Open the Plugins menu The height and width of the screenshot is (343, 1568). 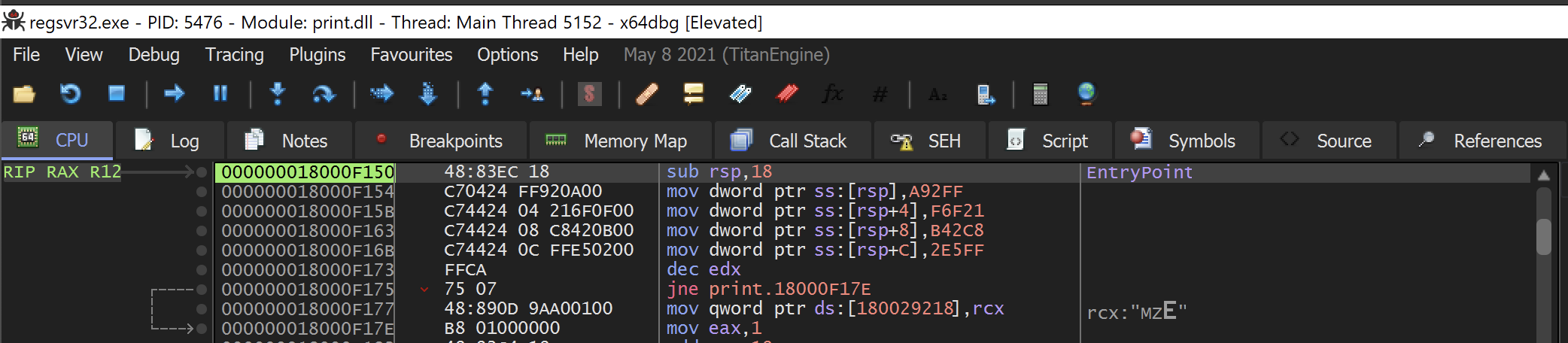(317, 55)
